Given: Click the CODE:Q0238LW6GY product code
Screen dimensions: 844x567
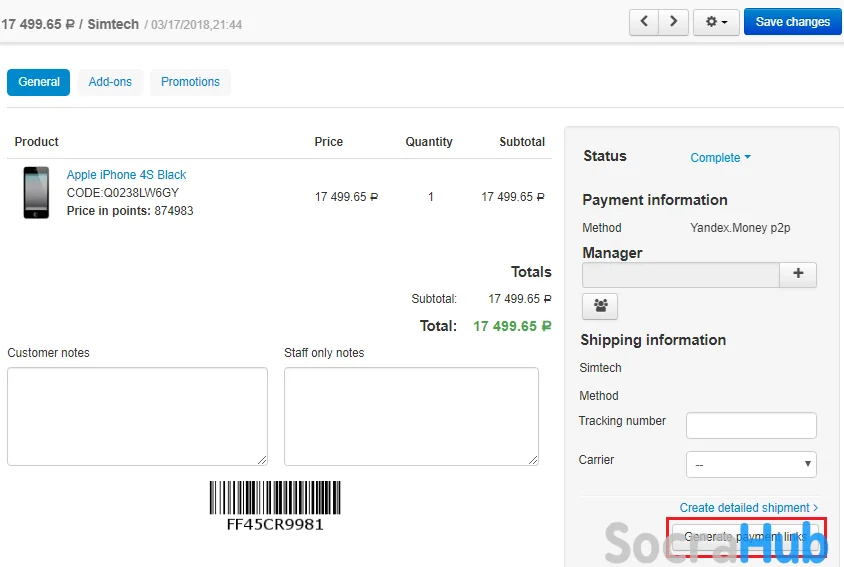Looking at the screenshot, I should 123,193.
